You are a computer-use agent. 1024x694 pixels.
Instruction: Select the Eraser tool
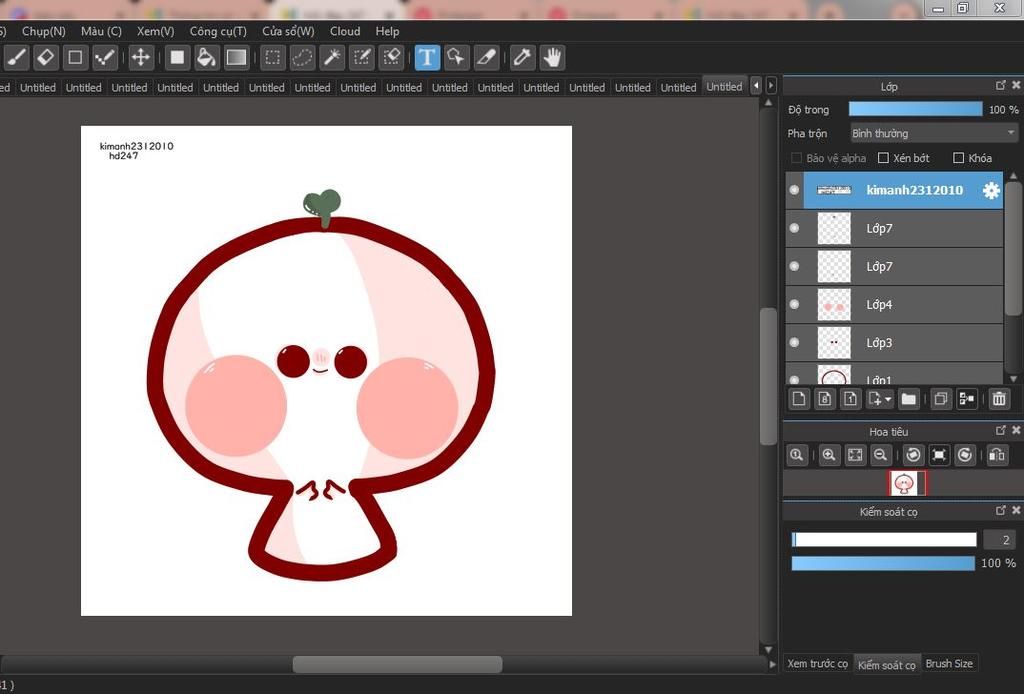[x=46, y=57]
